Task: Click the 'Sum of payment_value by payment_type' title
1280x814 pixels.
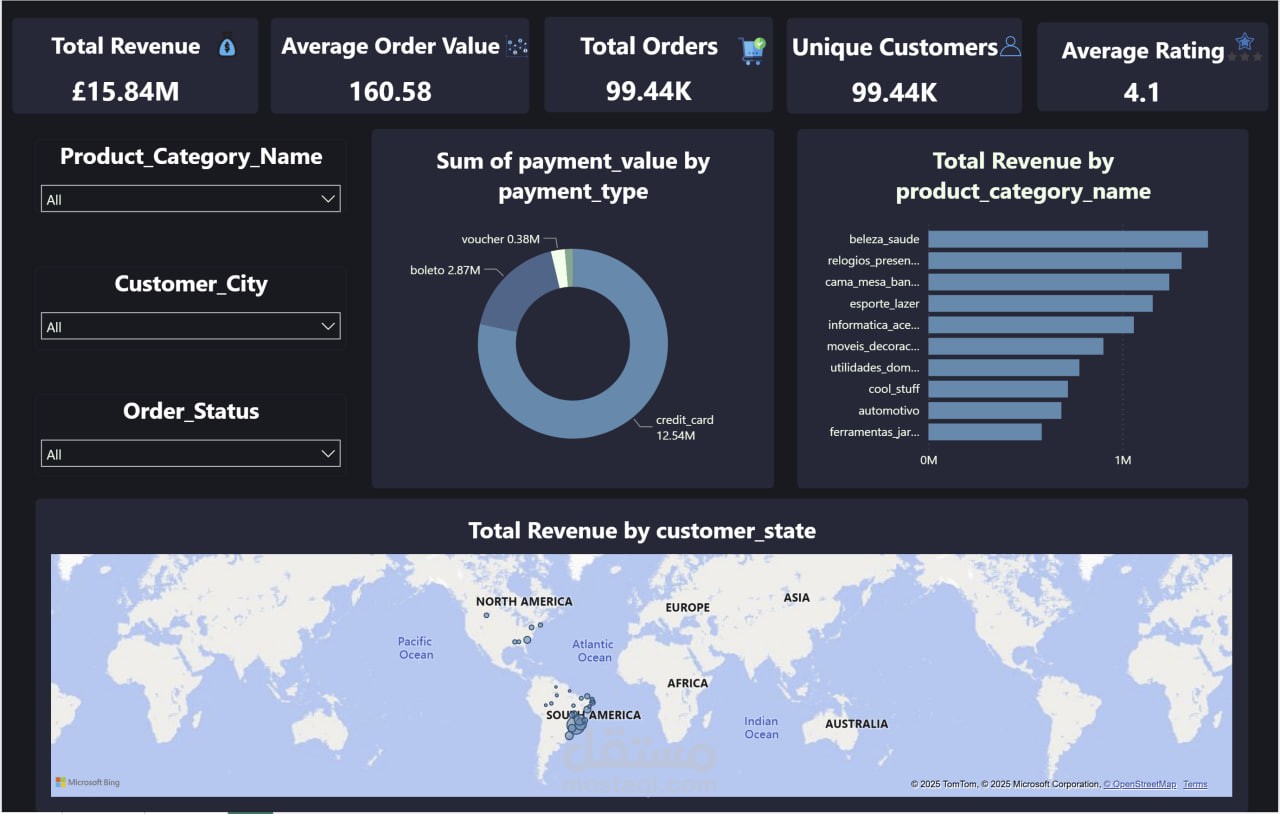Action: (x=573, y=176)
